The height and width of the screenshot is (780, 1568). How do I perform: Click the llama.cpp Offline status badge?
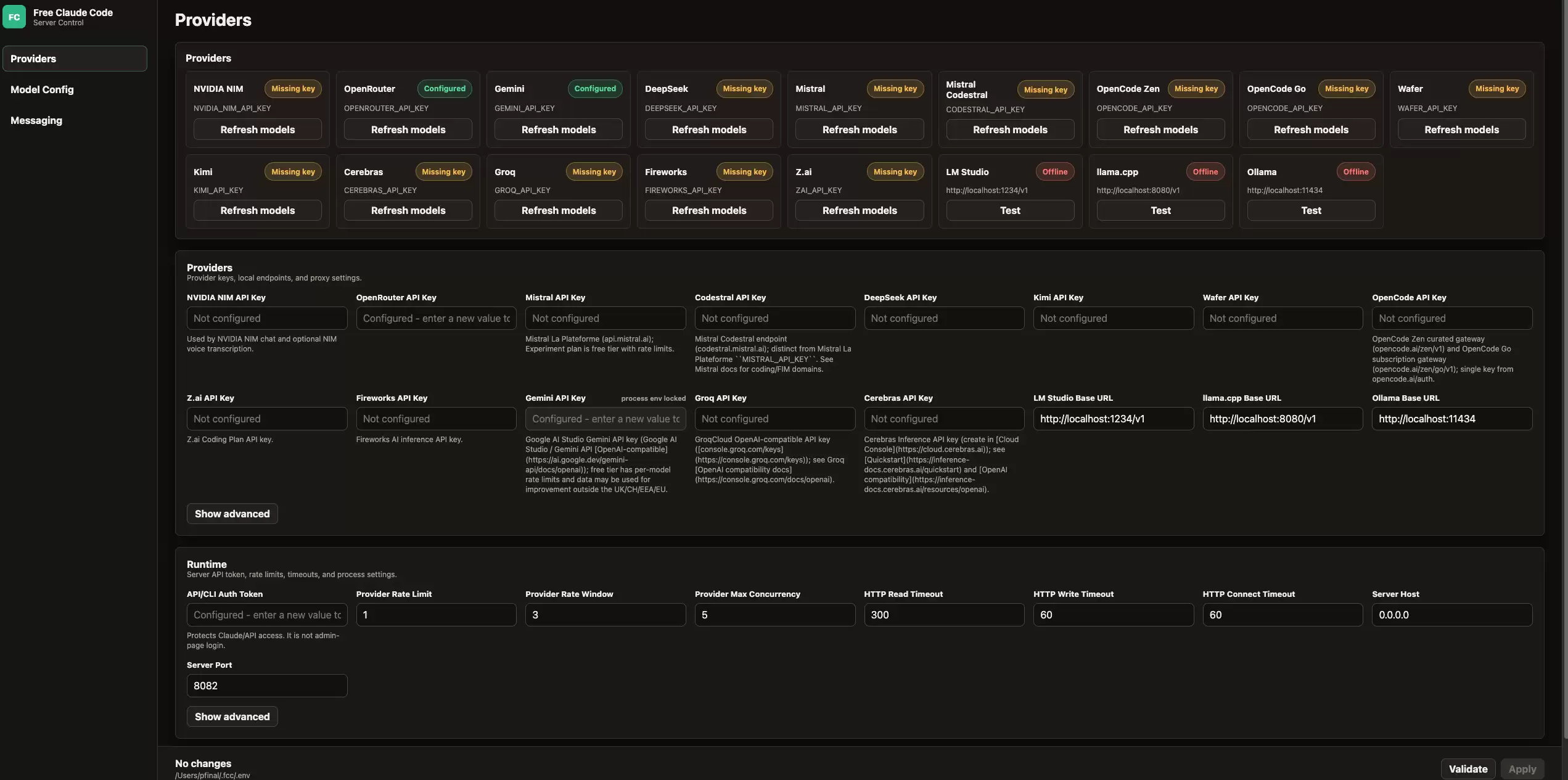point(1205,172)
